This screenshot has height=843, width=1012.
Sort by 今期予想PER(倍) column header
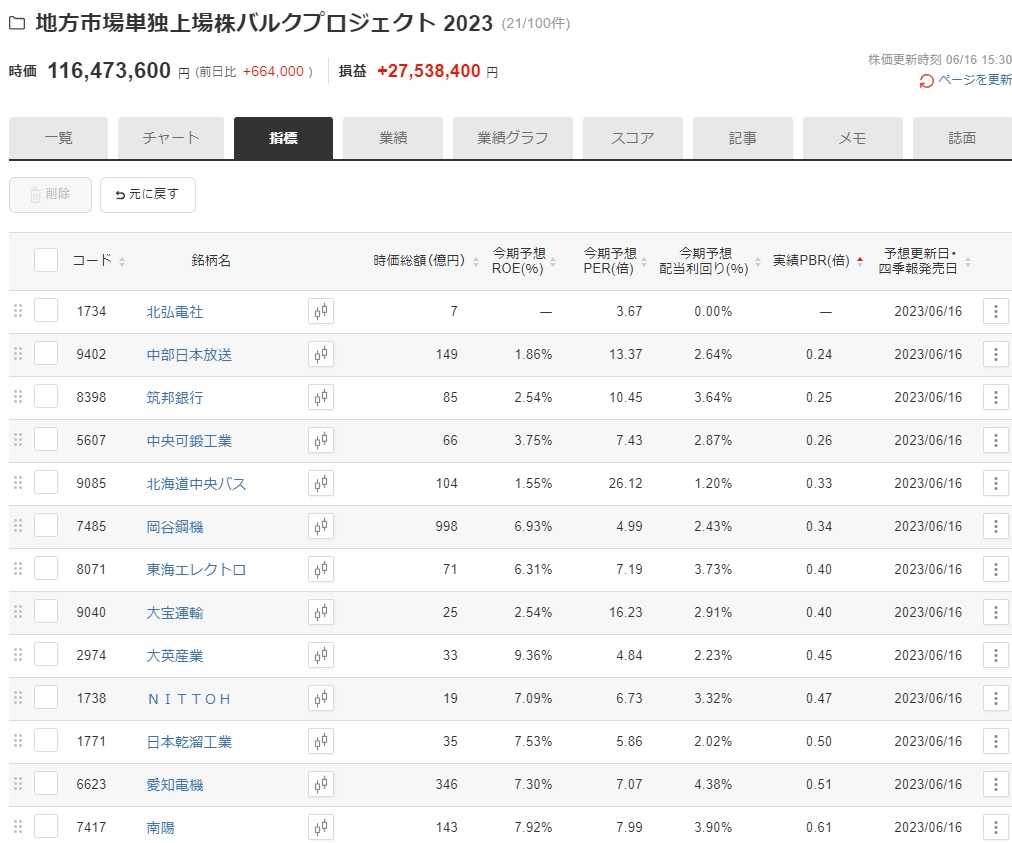(x=611, y=261)
